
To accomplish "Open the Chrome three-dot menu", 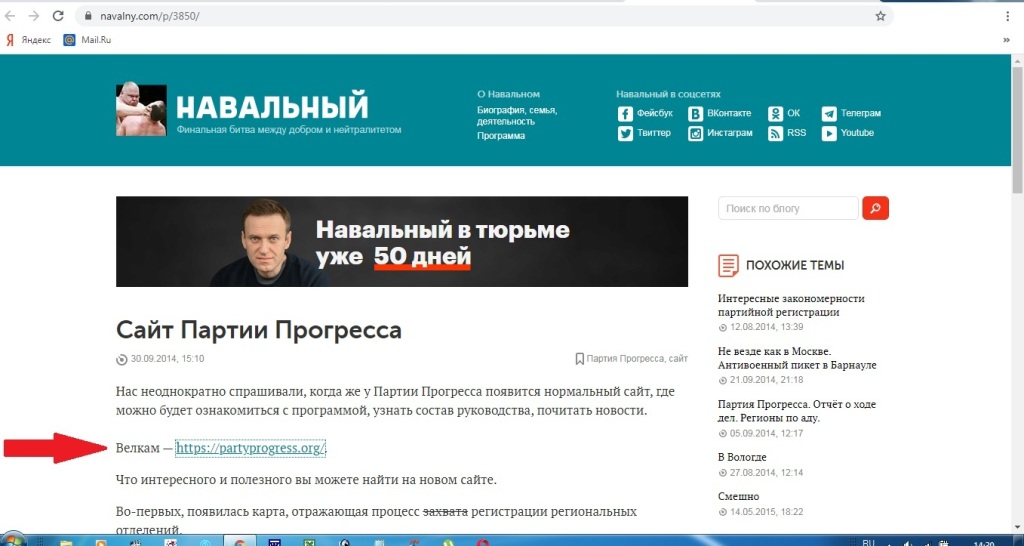I will (x=1006, y=17).
